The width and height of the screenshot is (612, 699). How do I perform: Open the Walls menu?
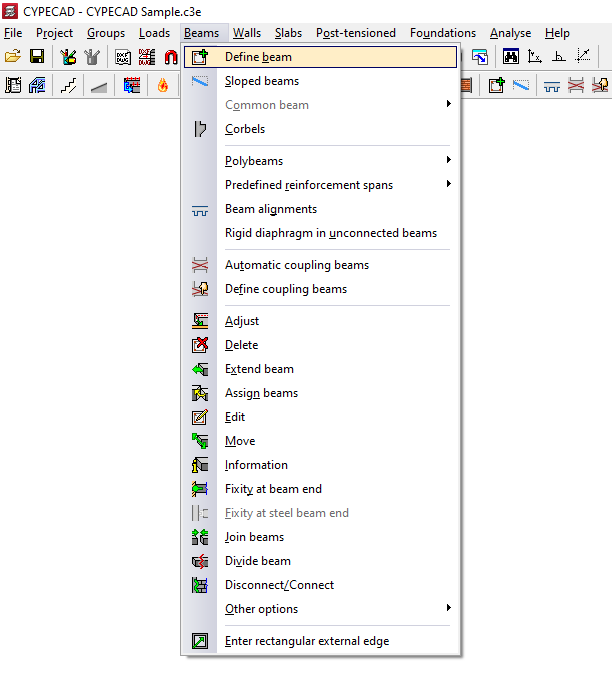tap(246, 33)
